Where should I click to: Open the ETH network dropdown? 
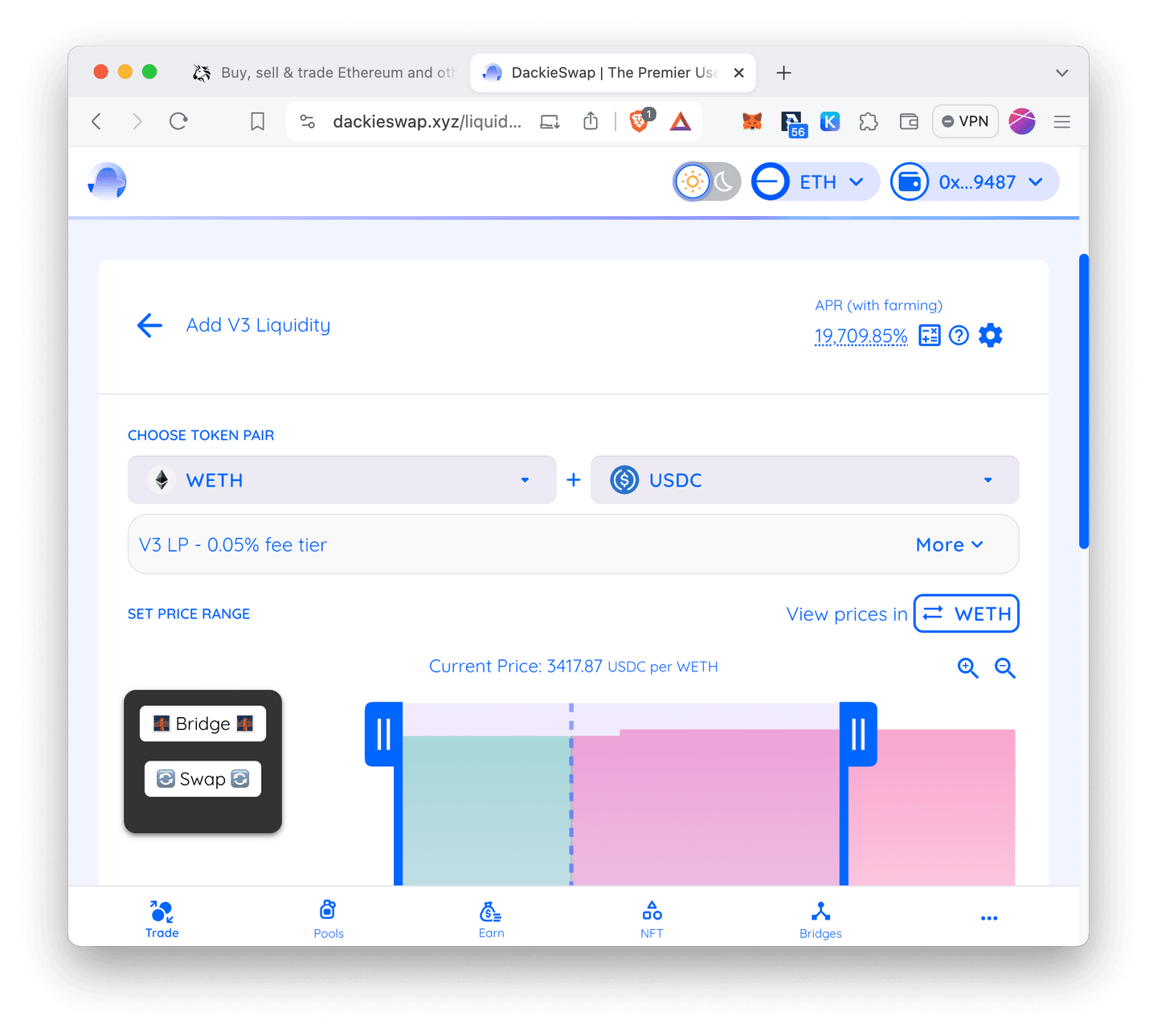click(x=815, y=182)
